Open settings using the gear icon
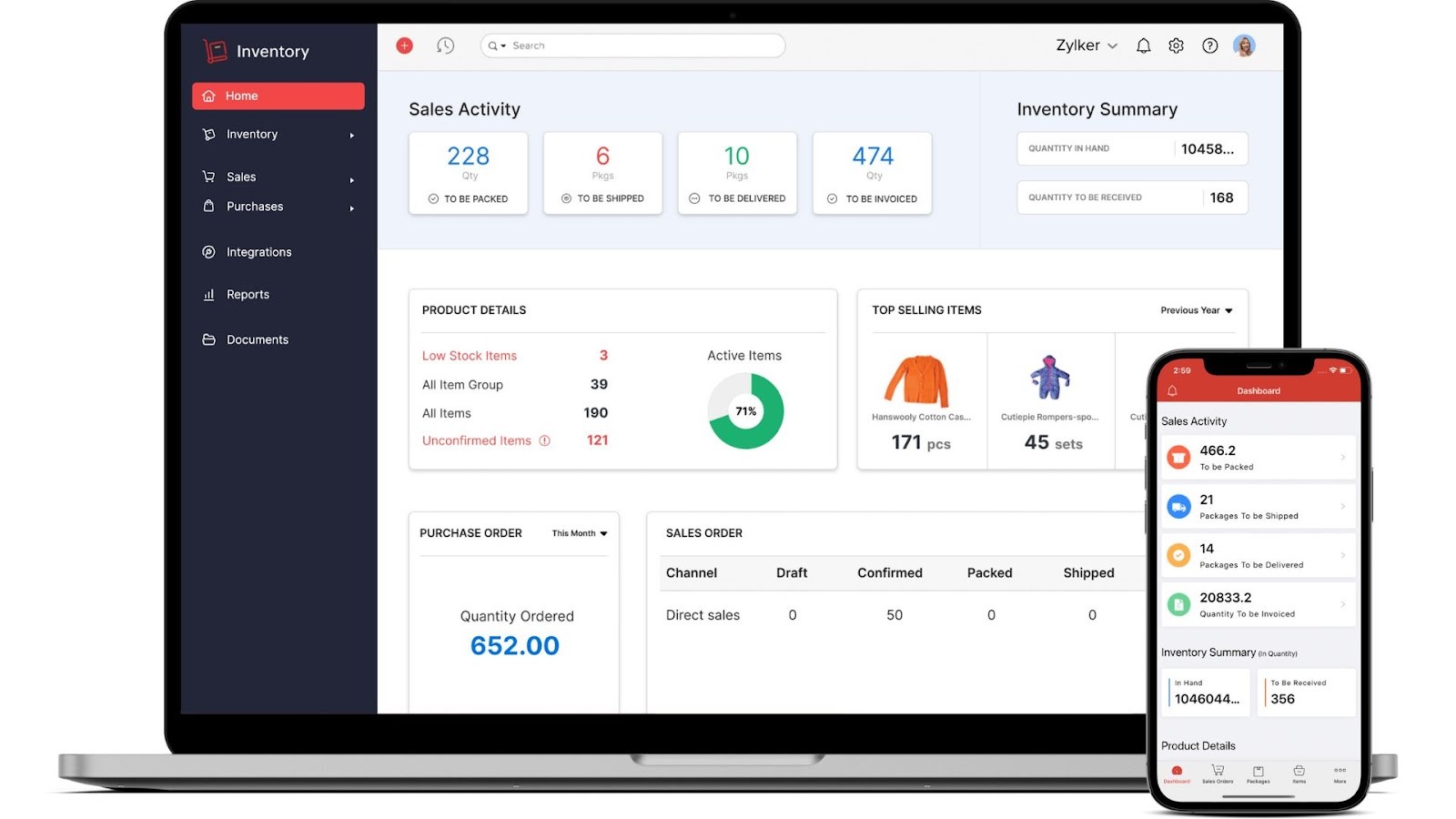 point(1176,45)
